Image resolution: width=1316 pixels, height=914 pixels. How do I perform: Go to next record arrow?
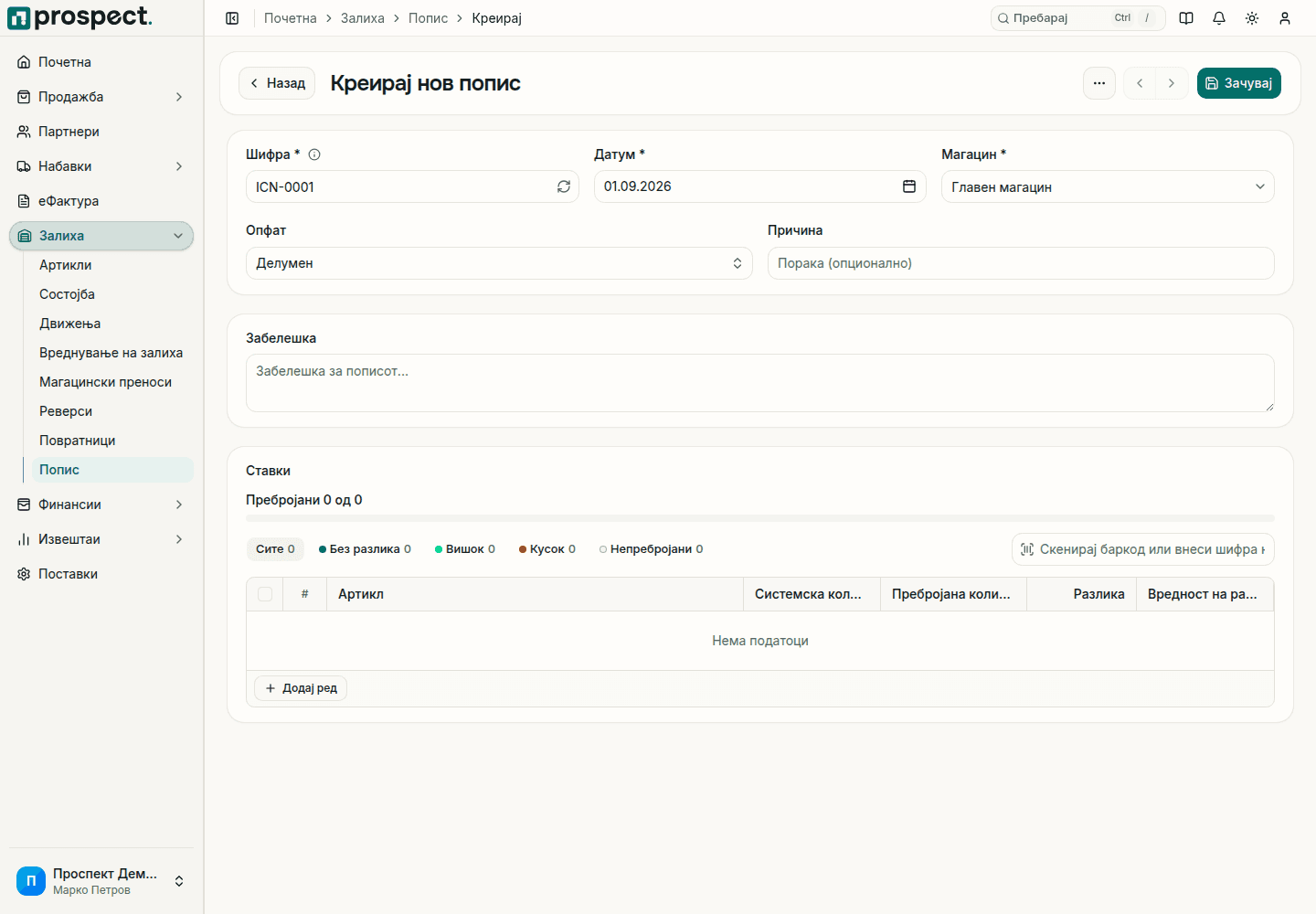(1172, 83)
